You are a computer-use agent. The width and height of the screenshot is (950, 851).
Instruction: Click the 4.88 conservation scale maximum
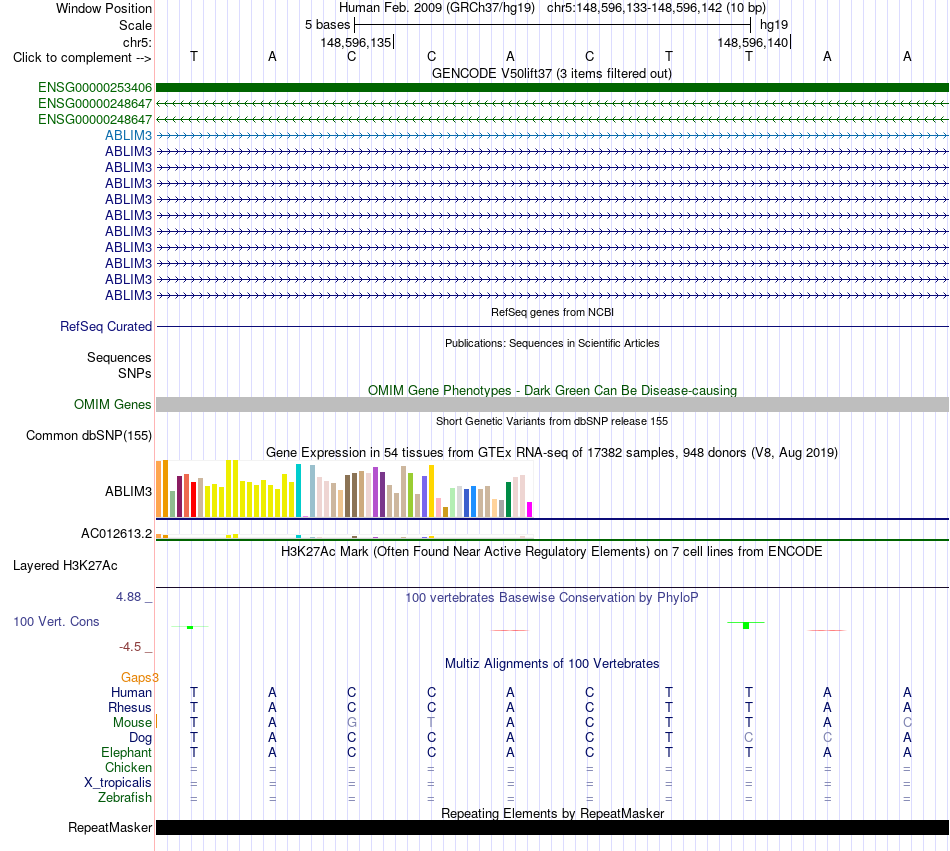coord(128,597)
